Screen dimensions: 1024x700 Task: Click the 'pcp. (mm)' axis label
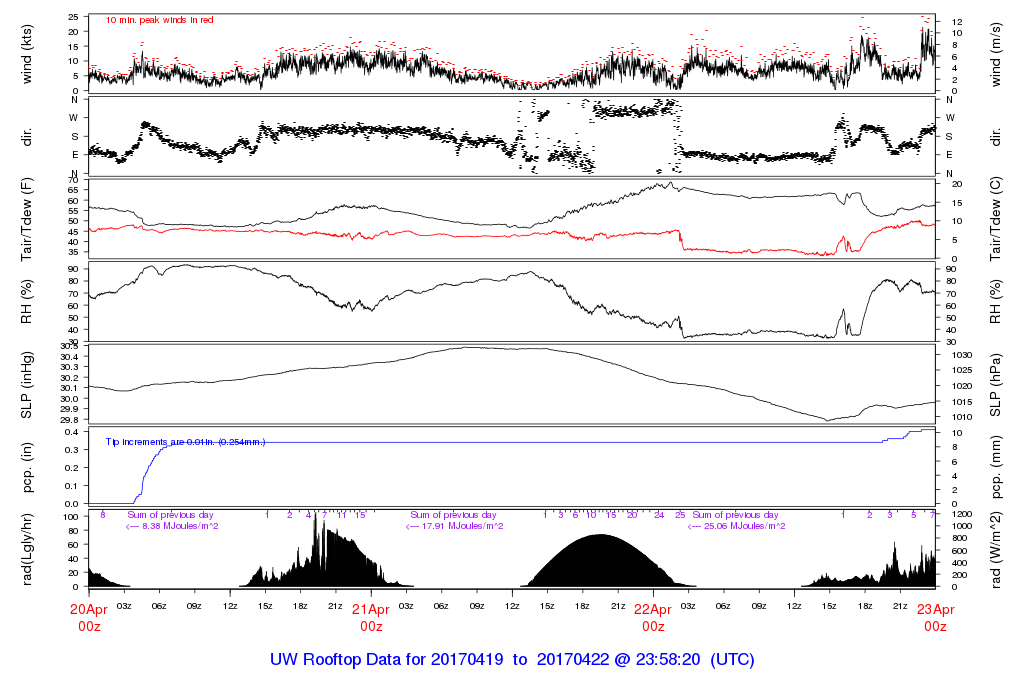click(996, 467)
